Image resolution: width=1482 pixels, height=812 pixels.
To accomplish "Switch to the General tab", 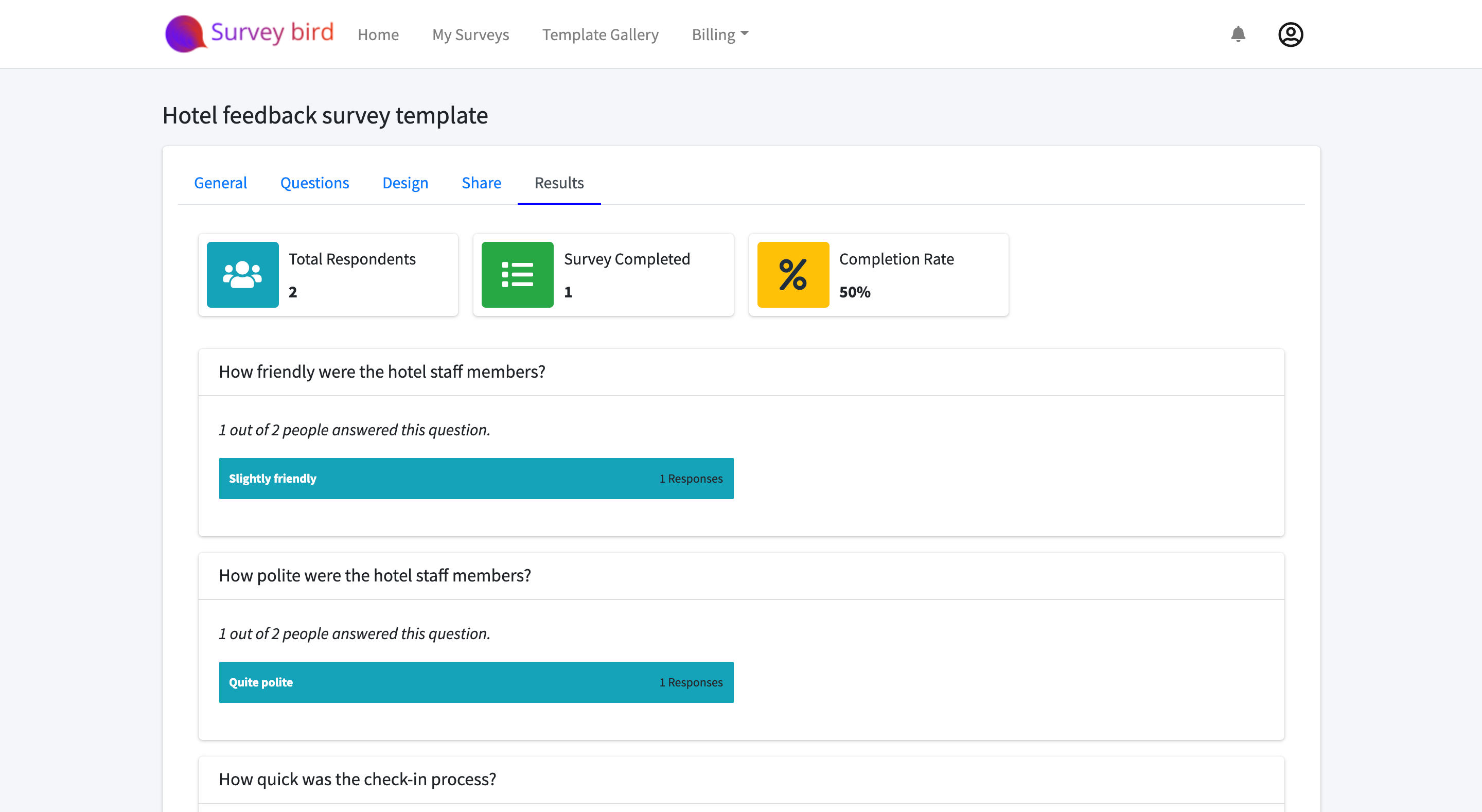I will coord(220,183).
